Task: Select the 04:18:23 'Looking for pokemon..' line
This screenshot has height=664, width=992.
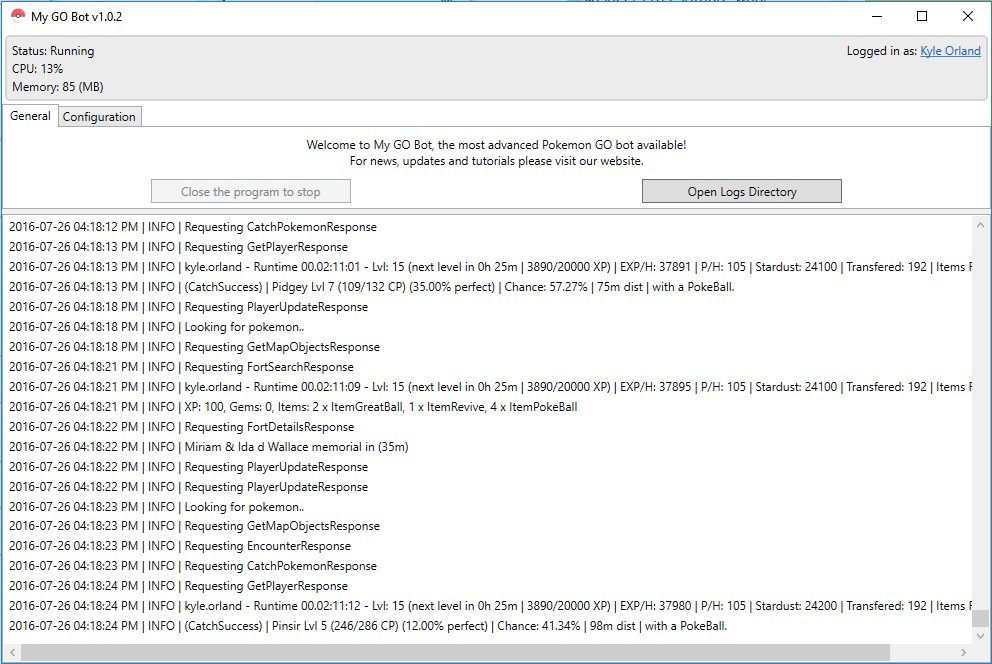Action: 156,507
